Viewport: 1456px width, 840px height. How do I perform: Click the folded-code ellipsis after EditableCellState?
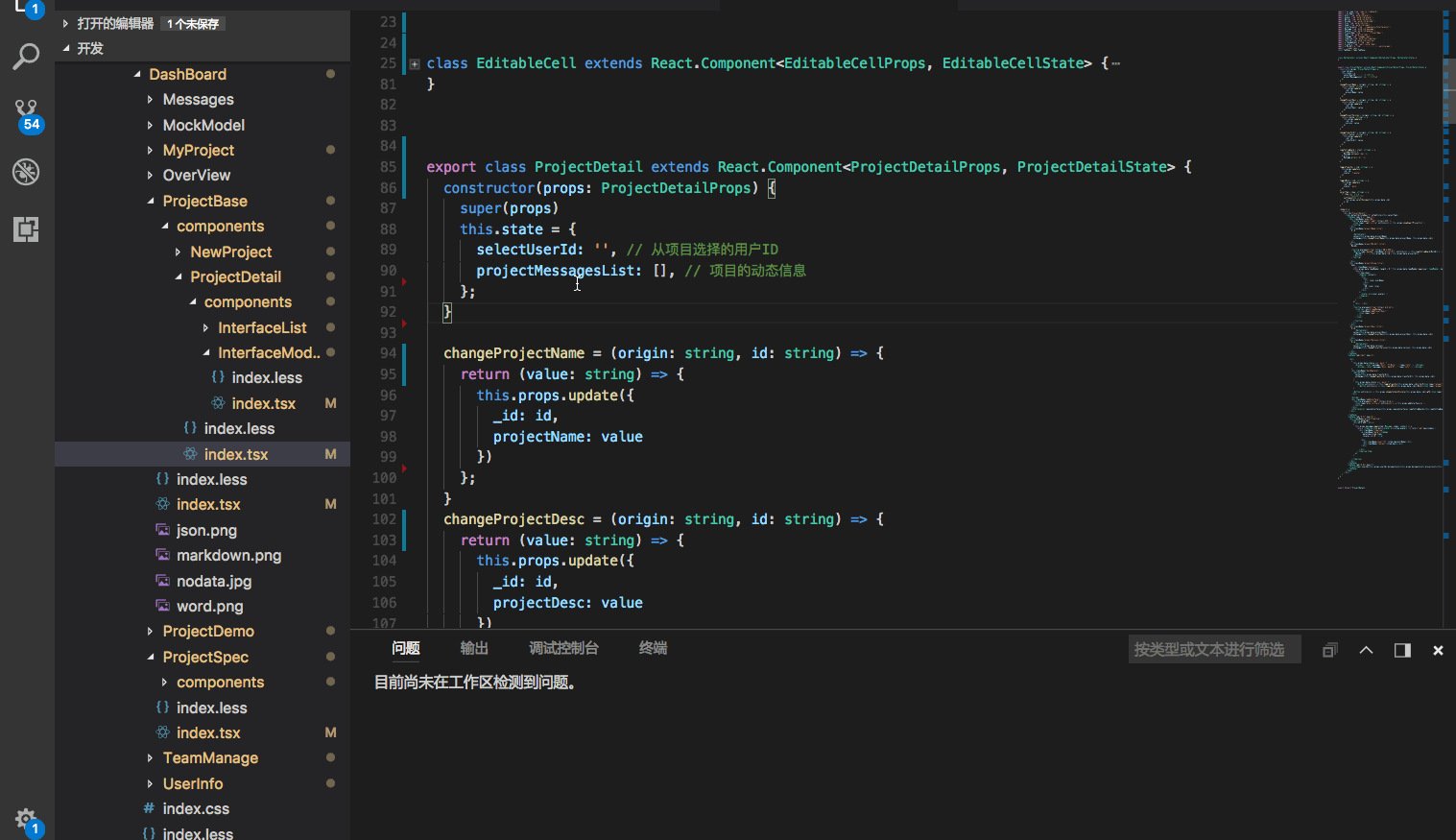click(x=1115, y=63)
